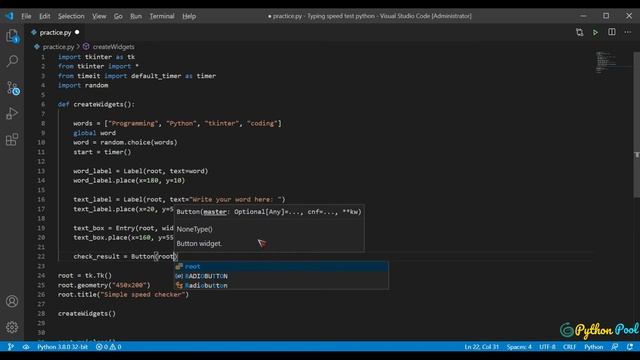Open the Selection menu
The image size is (640, 360).
[71, 16]
